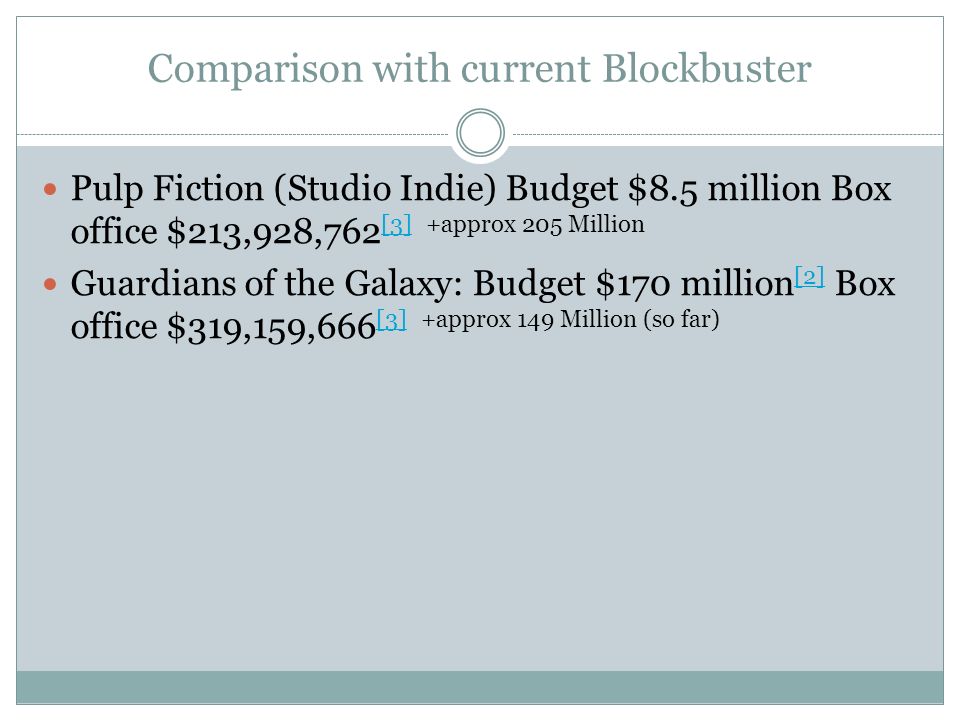
Task: Click the orange bullet beside Pulp Fiction
Action: point(50,189)
